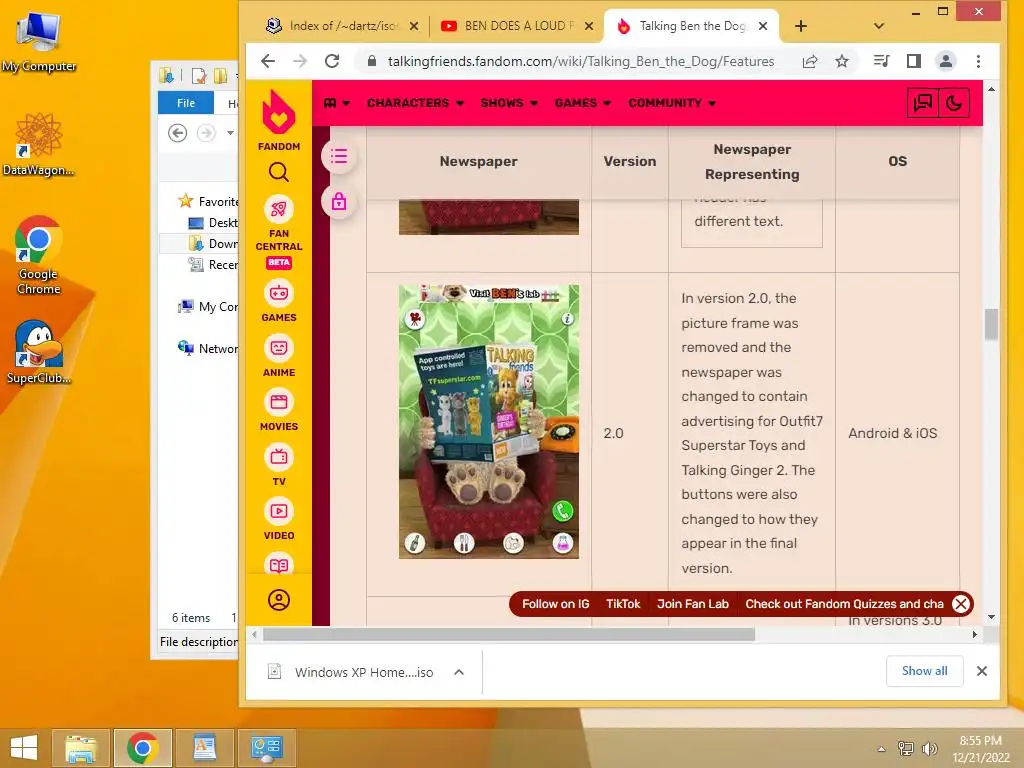Image resolution: width=1024 pixels, height=768 pixels.
Task: Expand the CHARACTERS menu
Action: (x=415, y=103)
